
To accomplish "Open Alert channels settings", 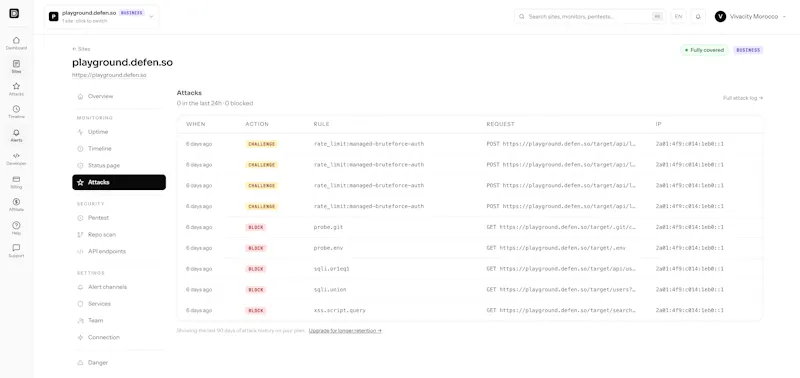I will pos(119,287).
